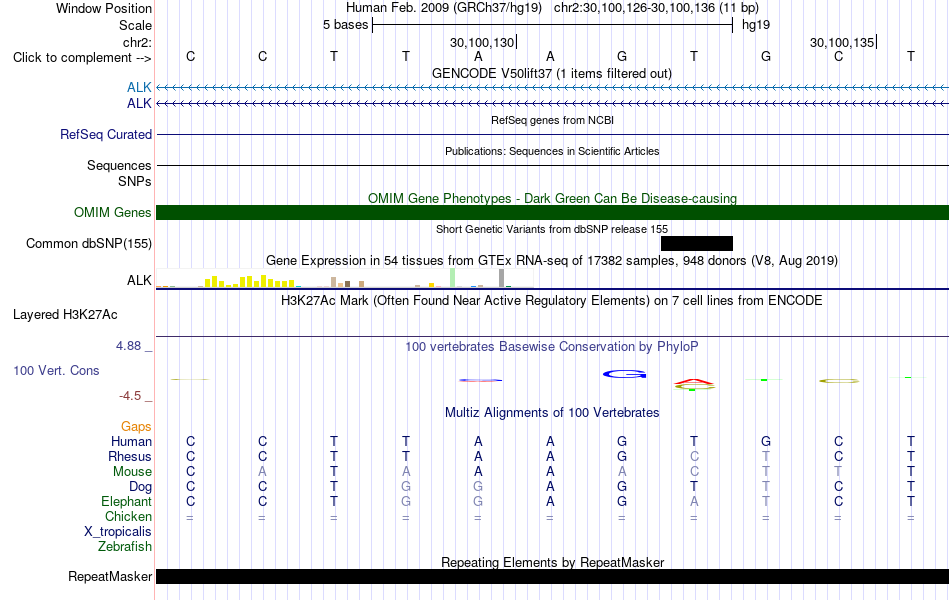Click the Sequences track label
The image size is (950, 600).
point(119,165)
